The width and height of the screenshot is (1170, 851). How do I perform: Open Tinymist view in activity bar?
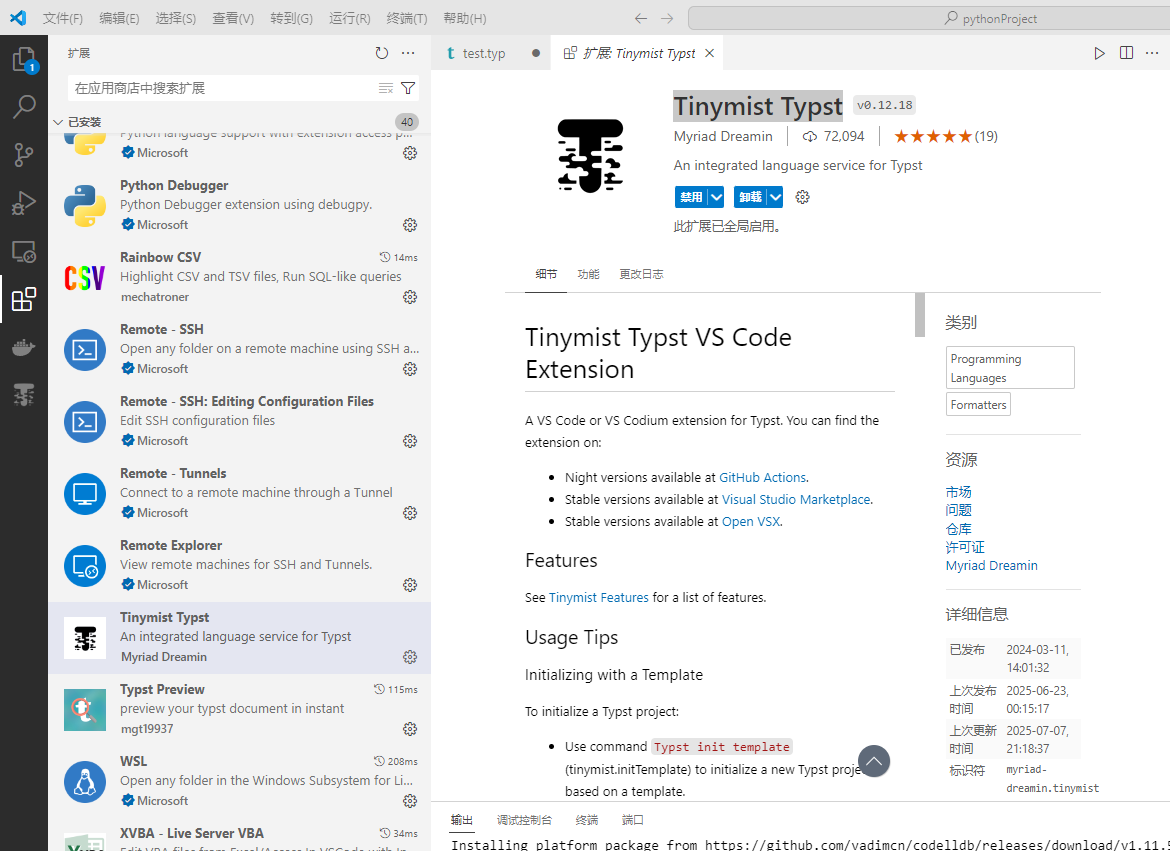[x=24, y=395]
